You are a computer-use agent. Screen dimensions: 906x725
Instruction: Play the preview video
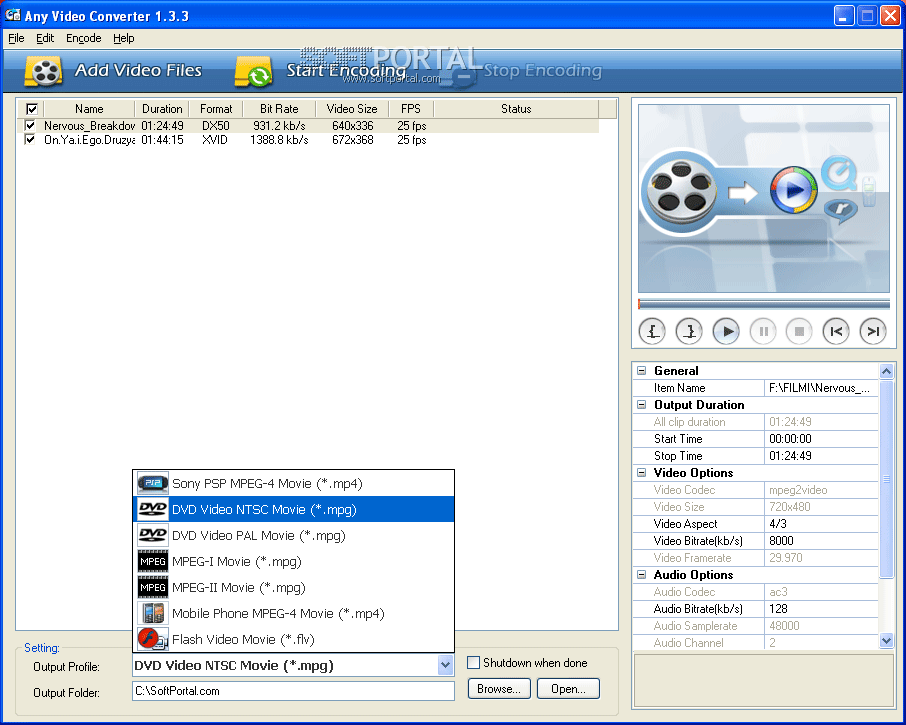(x=726, y=332)
